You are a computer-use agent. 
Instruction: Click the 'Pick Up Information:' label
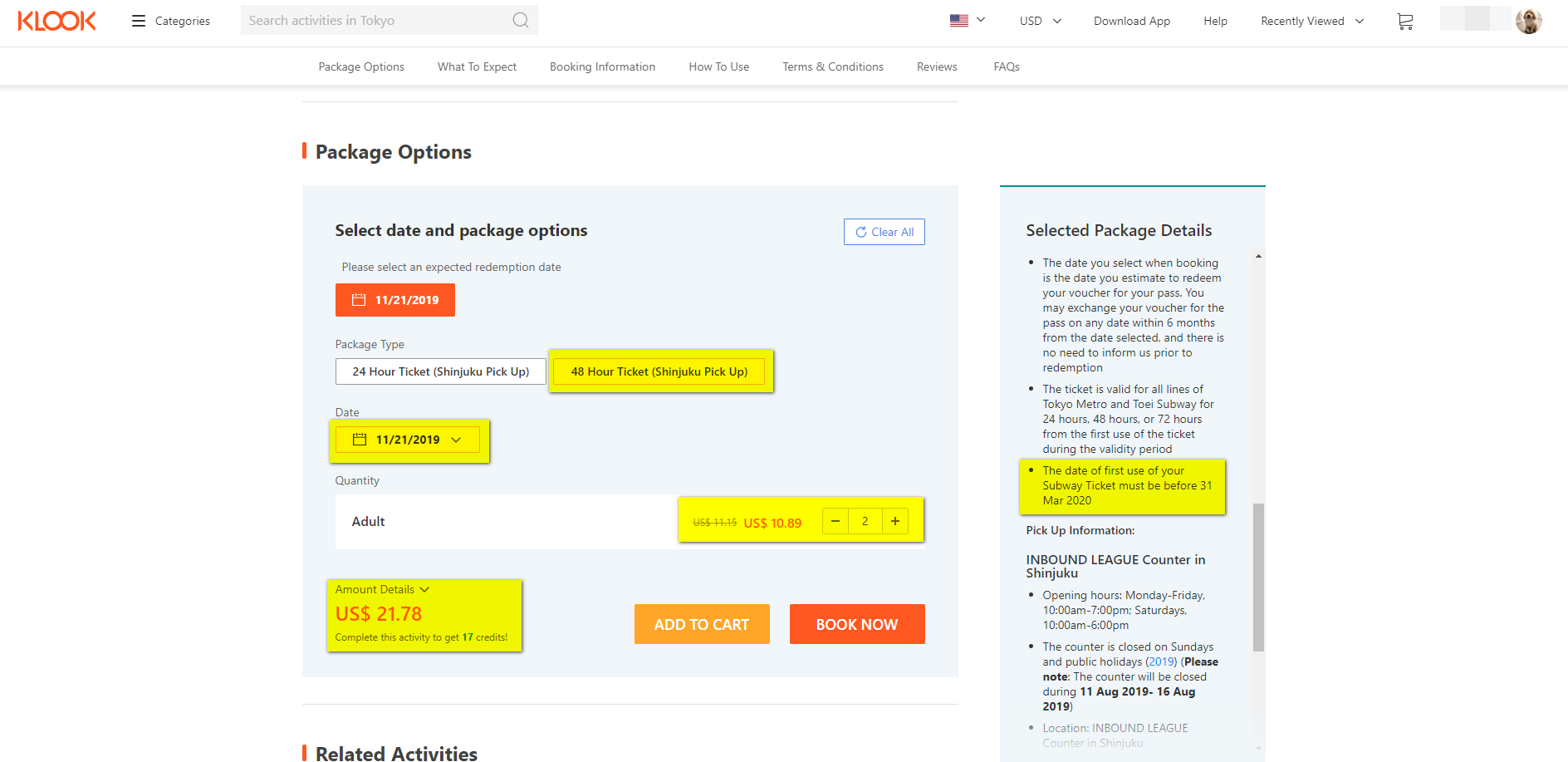click(1080, 530)
